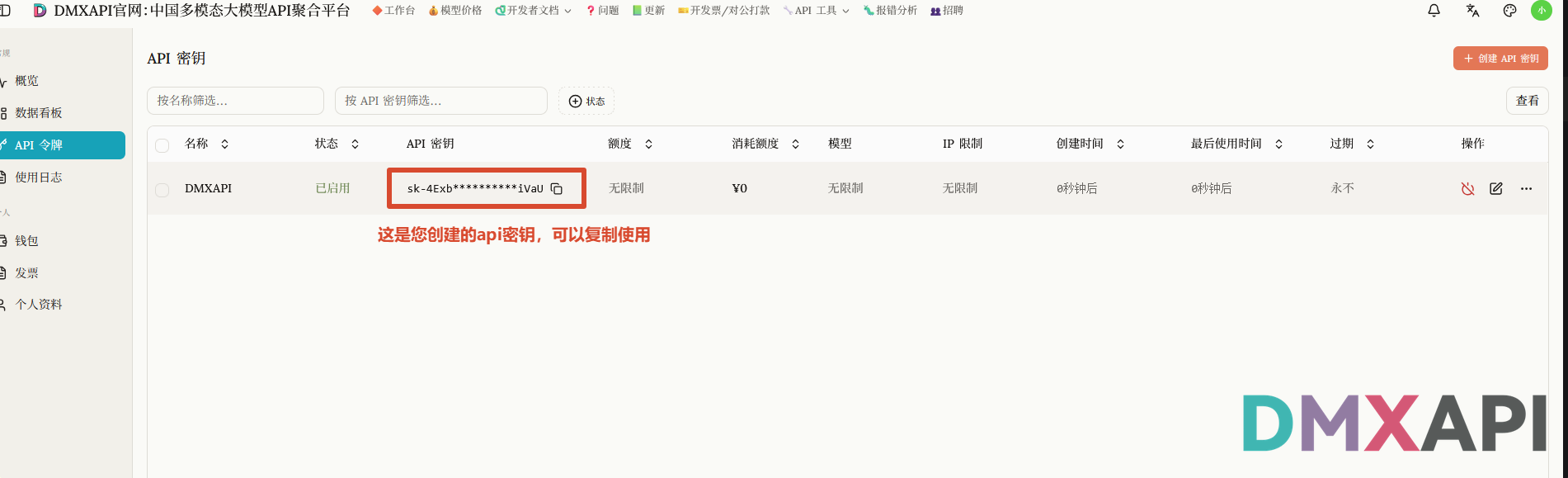Viewport: 1568px width, 478px height.
Task: Open 开发票/对公打款 in top navigation
Action: click(723, 11)
